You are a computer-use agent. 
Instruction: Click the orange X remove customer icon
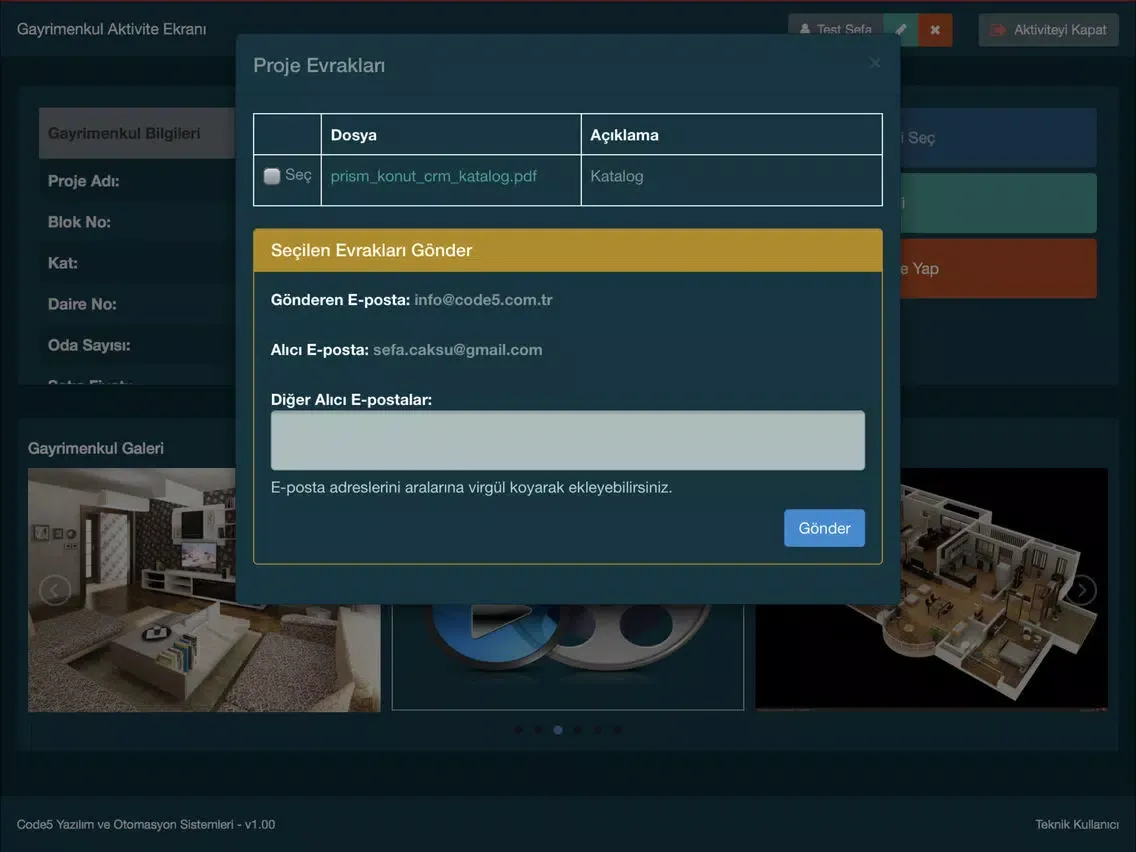pyautogui.click(x=935, y=30)
